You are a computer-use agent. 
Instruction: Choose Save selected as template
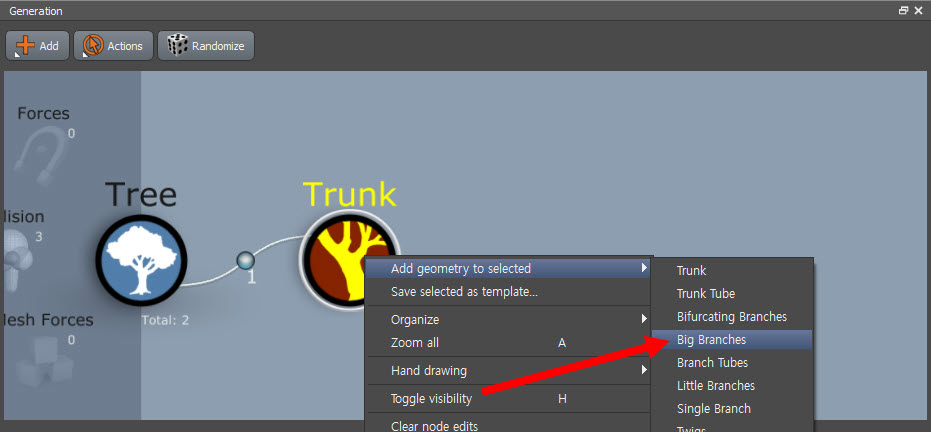(x=508, y=292)
